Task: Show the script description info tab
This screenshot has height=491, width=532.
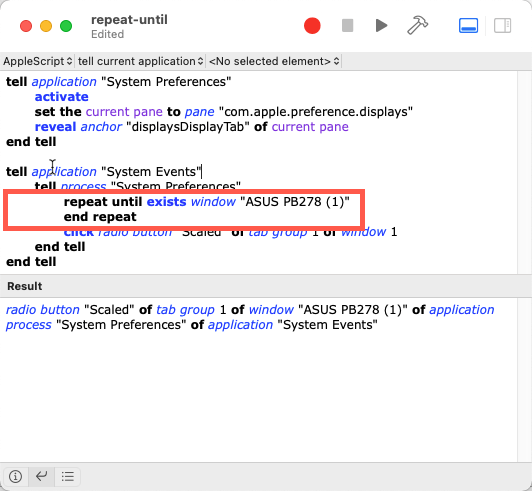Action: (16, 476)
